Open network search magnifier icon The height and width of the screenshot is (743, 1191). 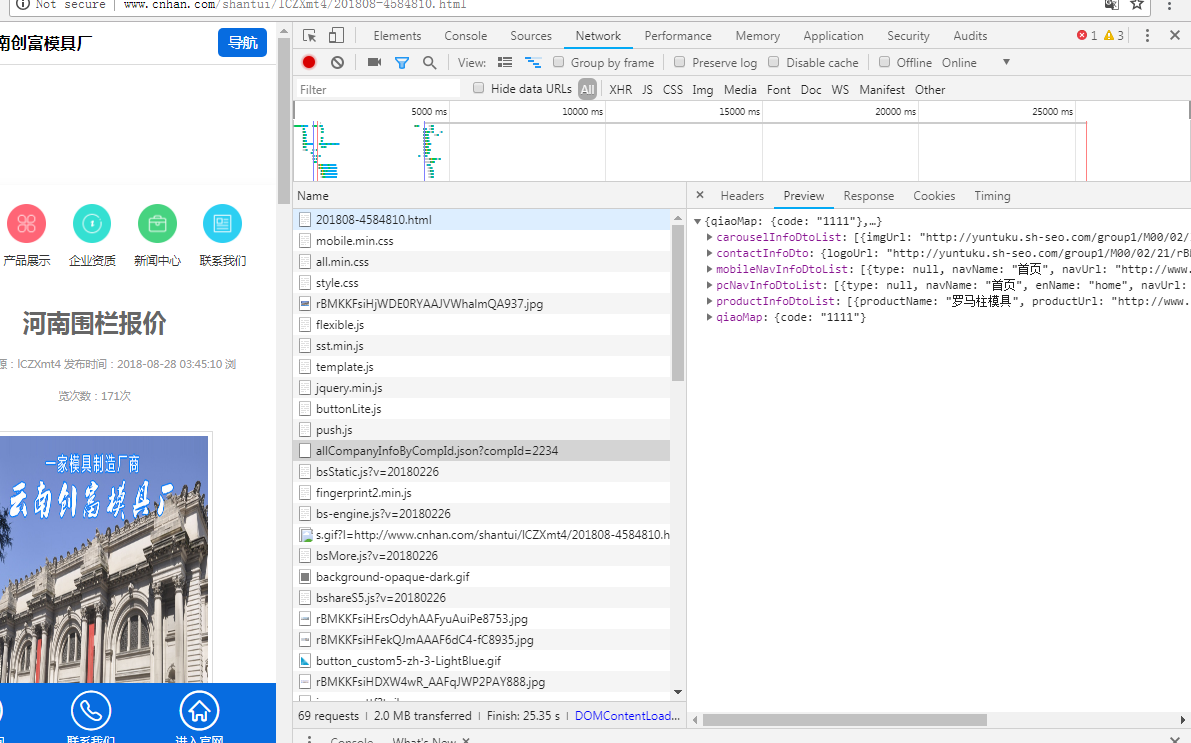pyautogui.click(x=430, y=62)
